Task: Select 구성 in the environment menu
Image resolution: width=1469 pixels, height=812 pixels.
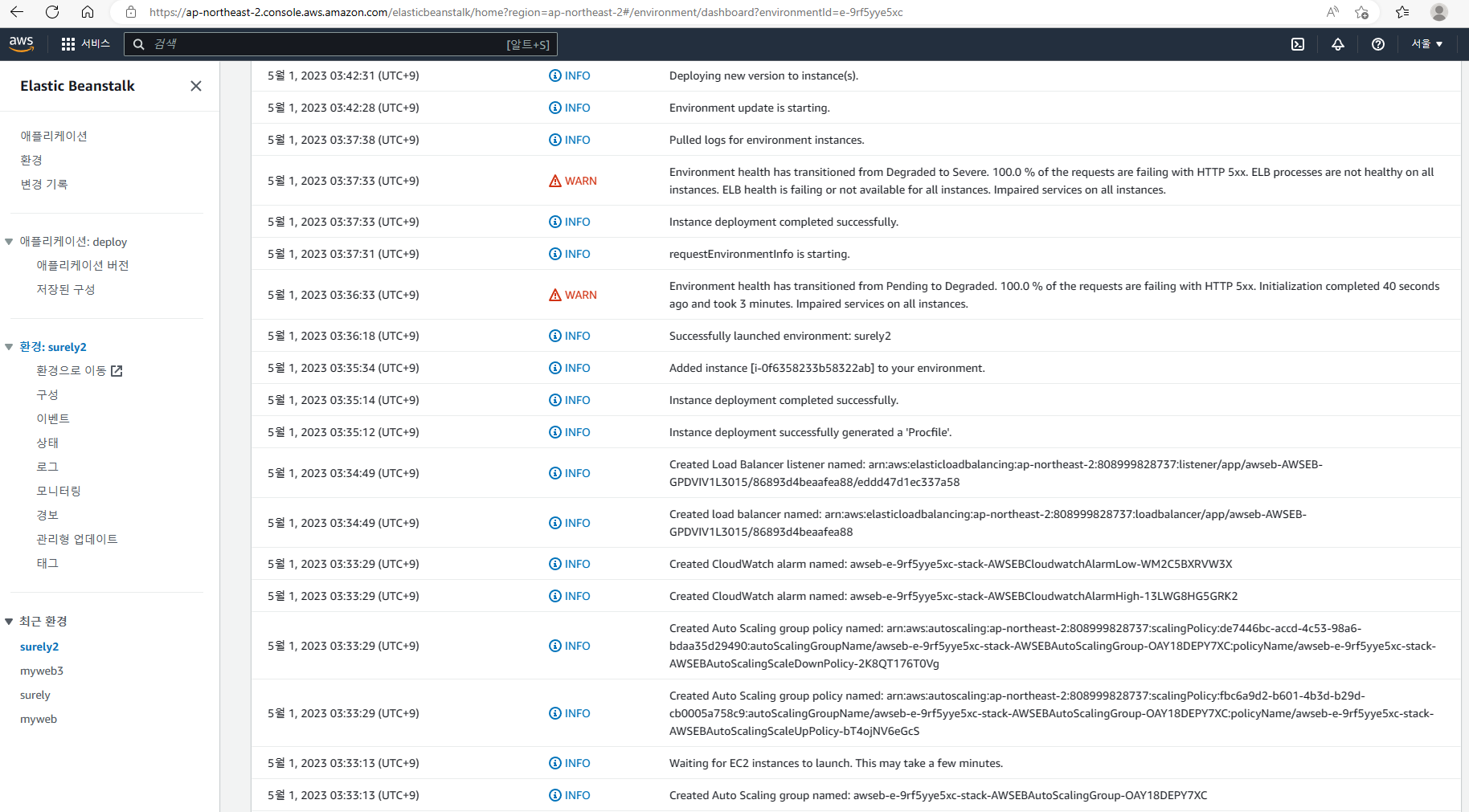Action: 47,395
